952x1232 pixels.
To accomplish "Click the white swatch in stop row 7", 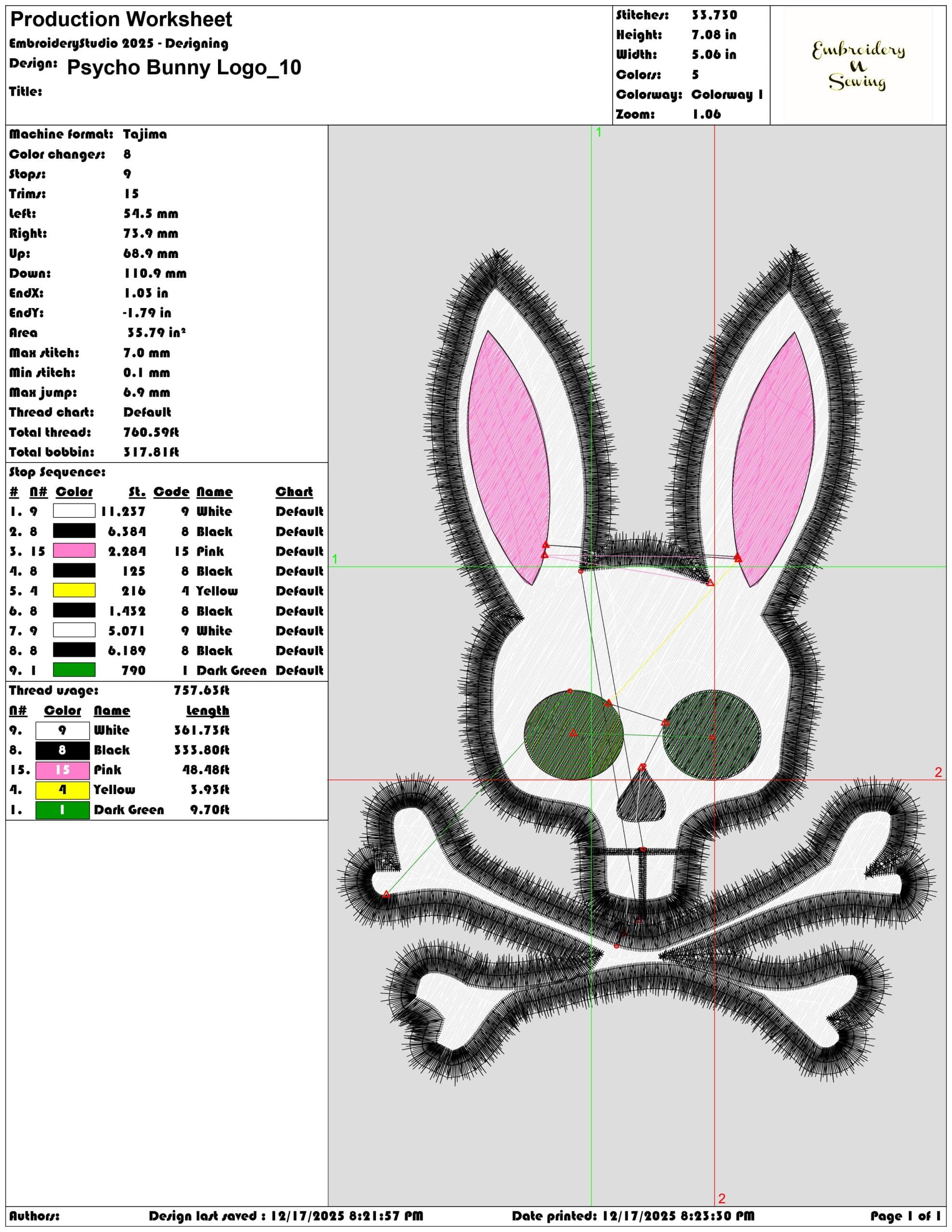I will coord(74,630).
